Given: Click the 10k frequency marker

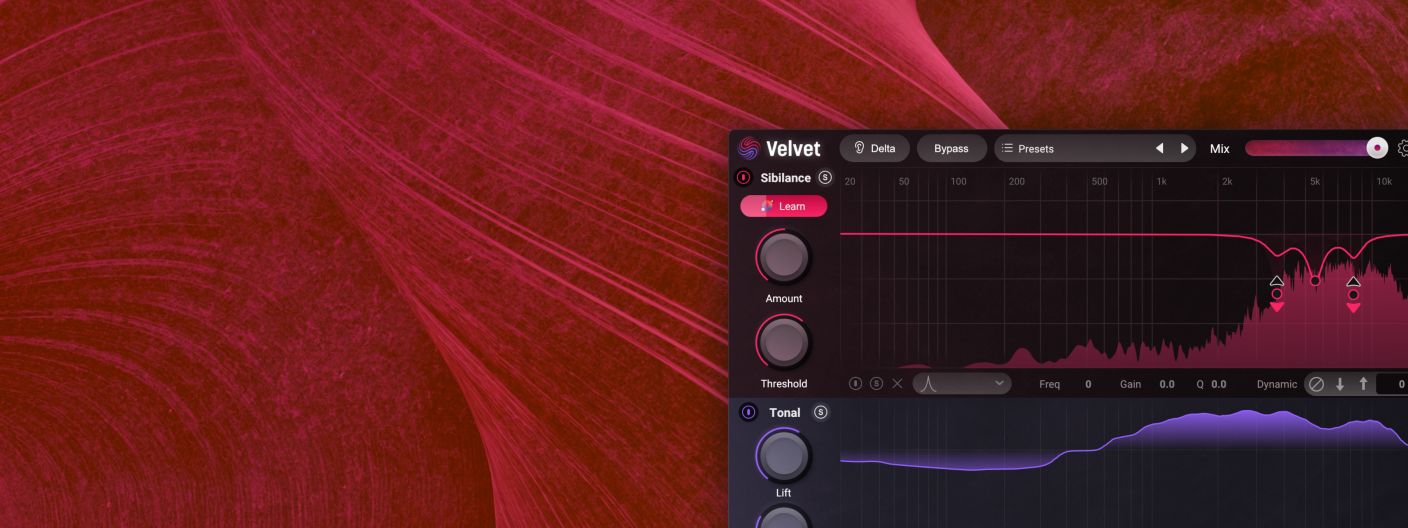Looking at the screenshot, I should pos(1384,181).
